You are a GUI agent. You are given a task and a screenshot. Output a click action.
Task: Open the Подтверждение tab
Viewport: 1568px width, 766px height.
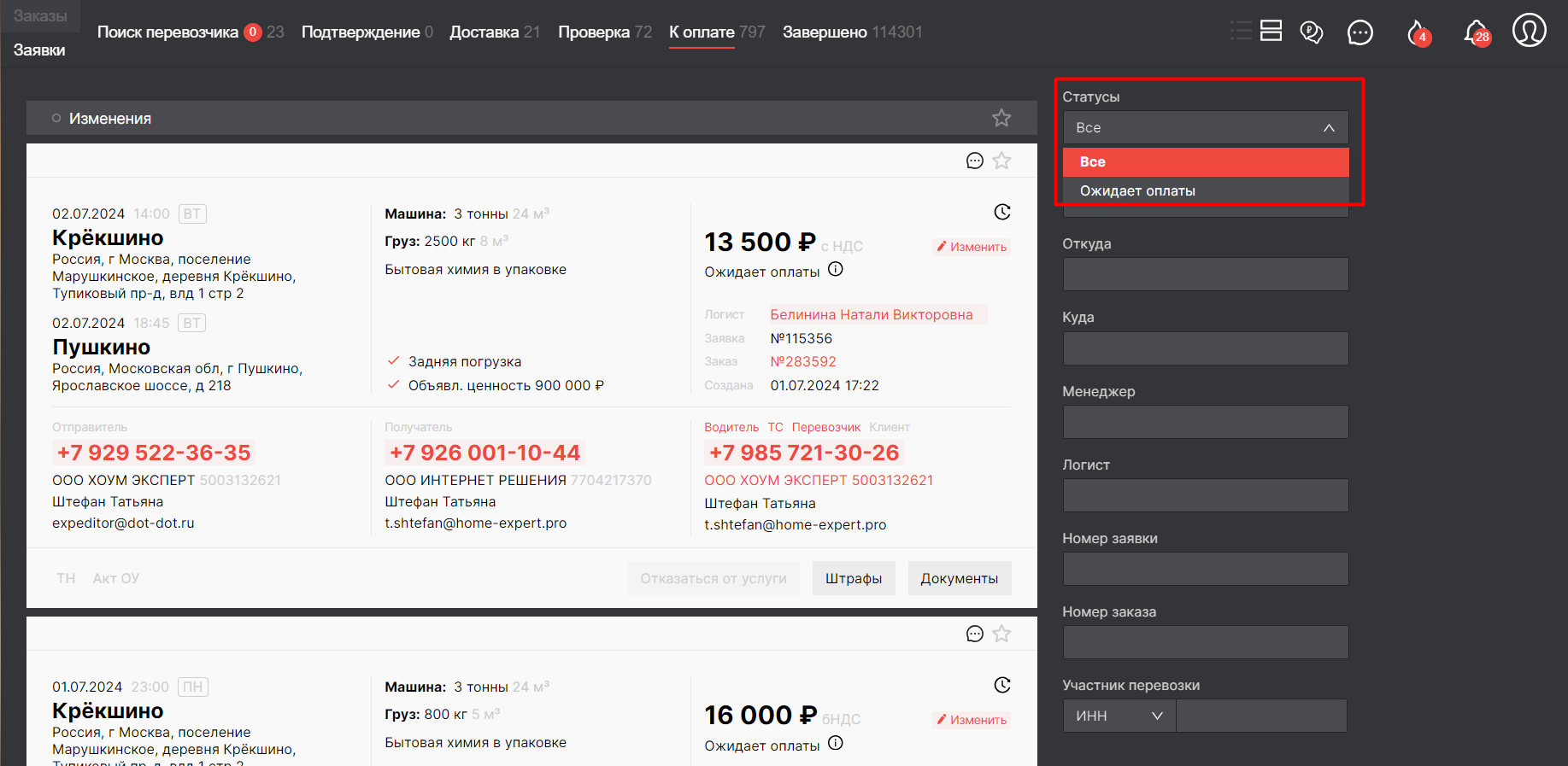tap(361, 32)
